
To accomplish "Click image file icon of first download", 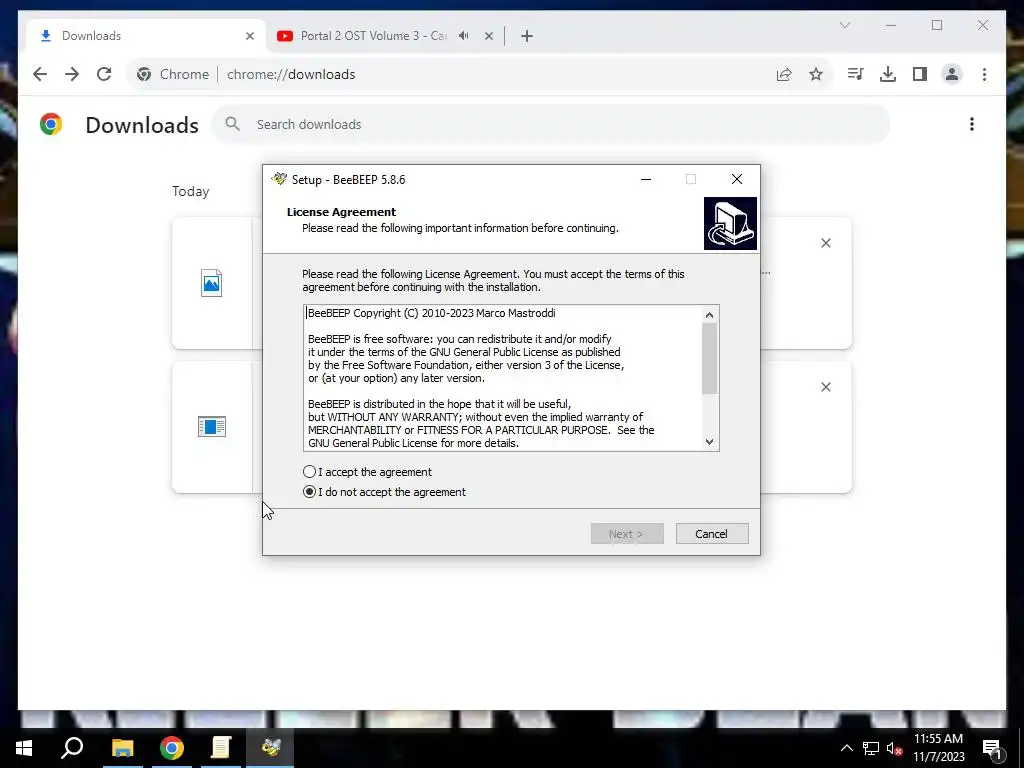I will click(x=212, y=283).
